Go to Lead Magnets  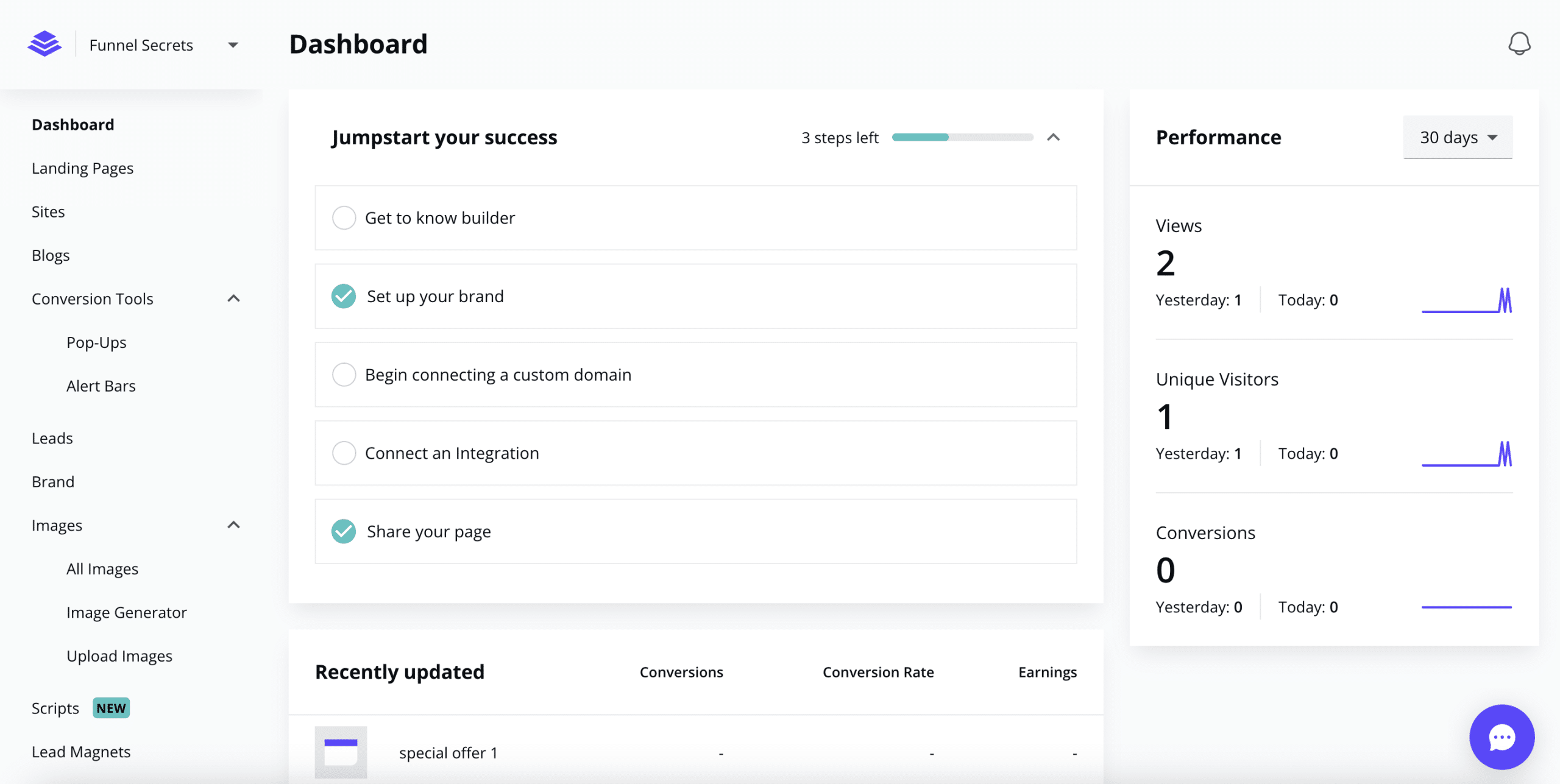click(81, 752)
